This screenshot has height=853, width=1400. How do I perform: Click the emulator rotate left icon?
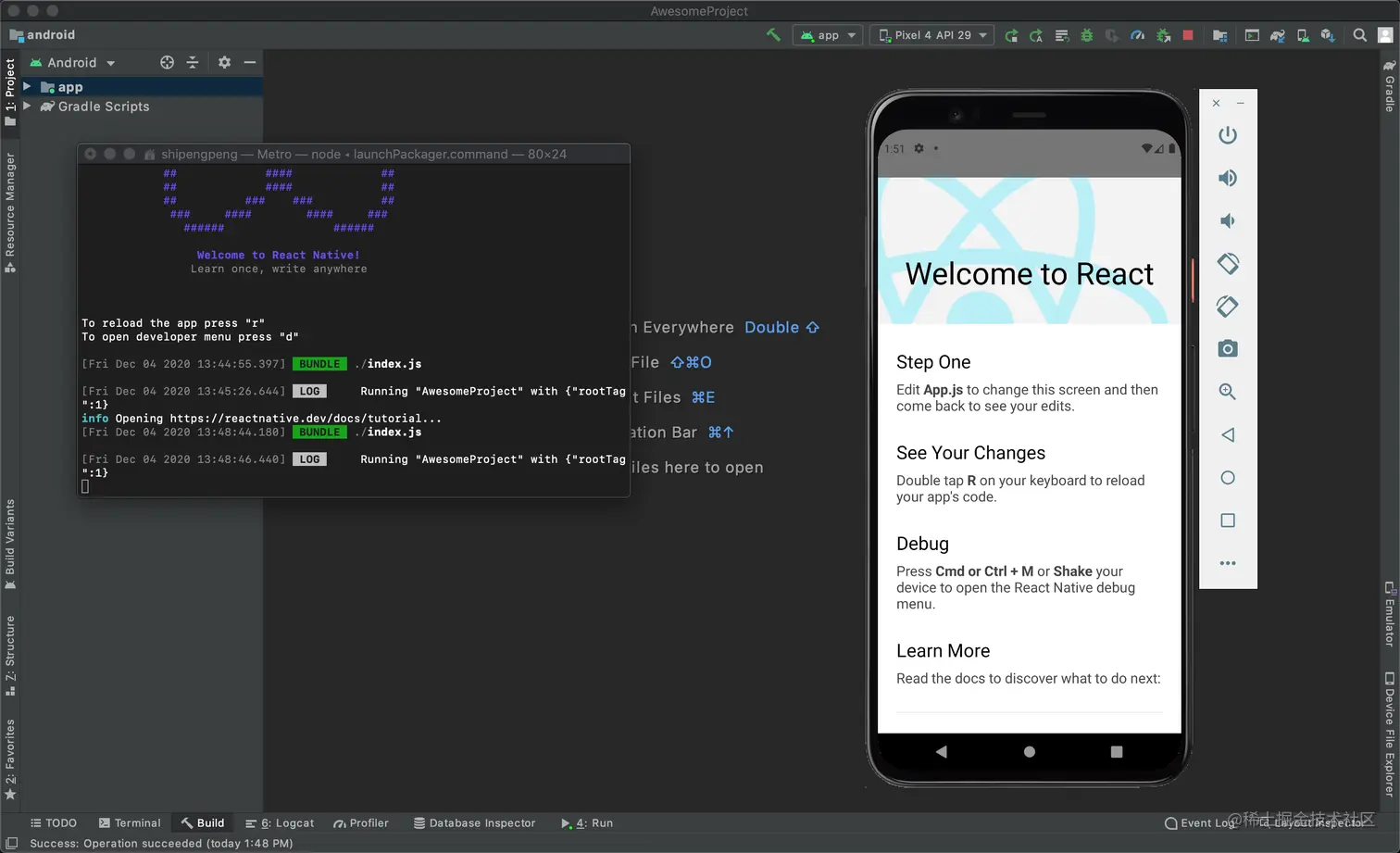click(x=1228, y=264)
